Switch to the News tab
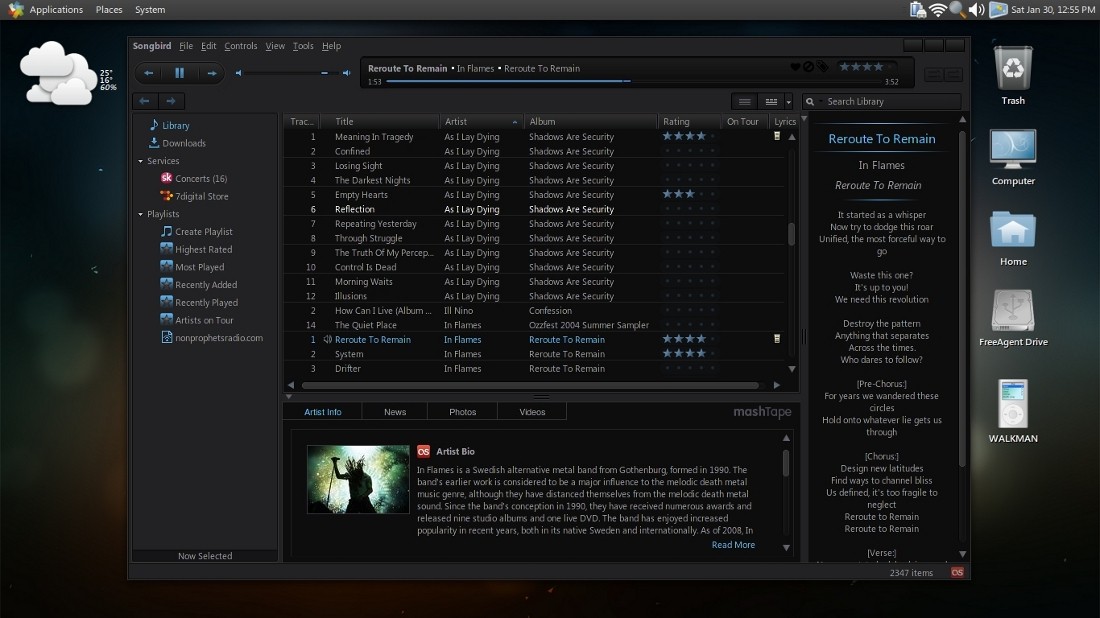The width and height of the screenshot is (1100, 618). (395, 412)
